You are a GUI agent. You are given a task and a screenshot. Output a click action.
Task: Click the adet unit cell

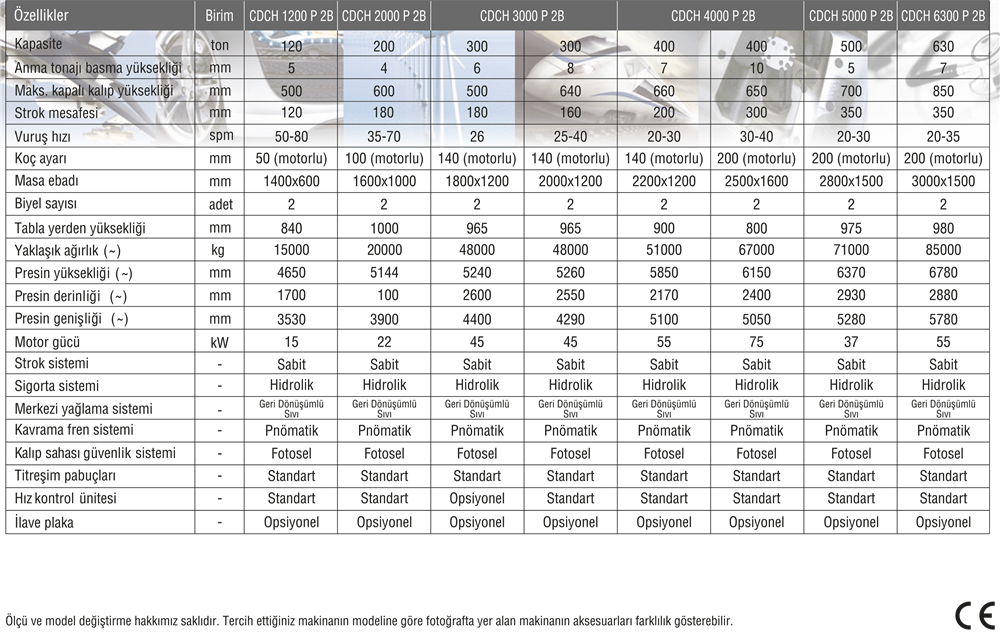tap(221, 205)
